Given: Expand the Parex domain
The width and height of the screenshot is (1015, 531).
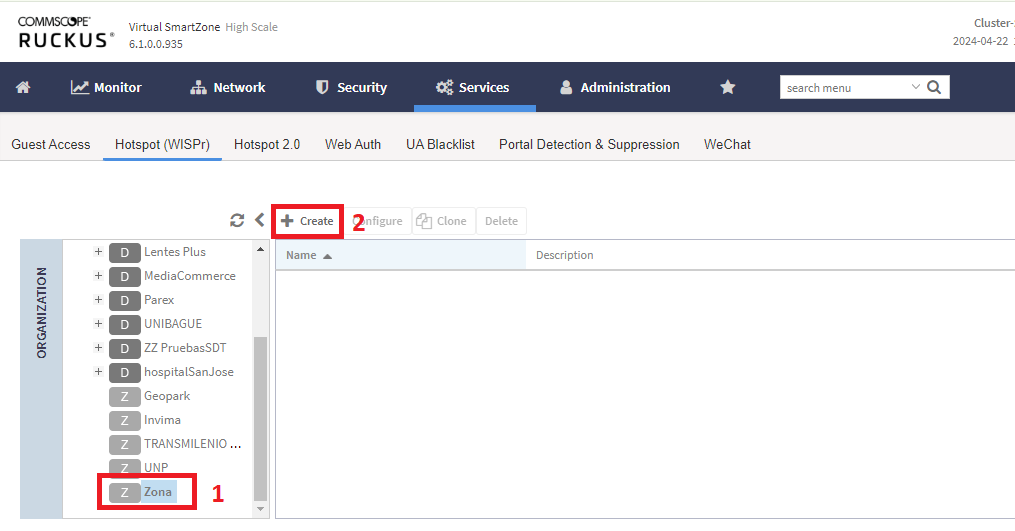Looking at the screenshot, I should click(98, 299).
